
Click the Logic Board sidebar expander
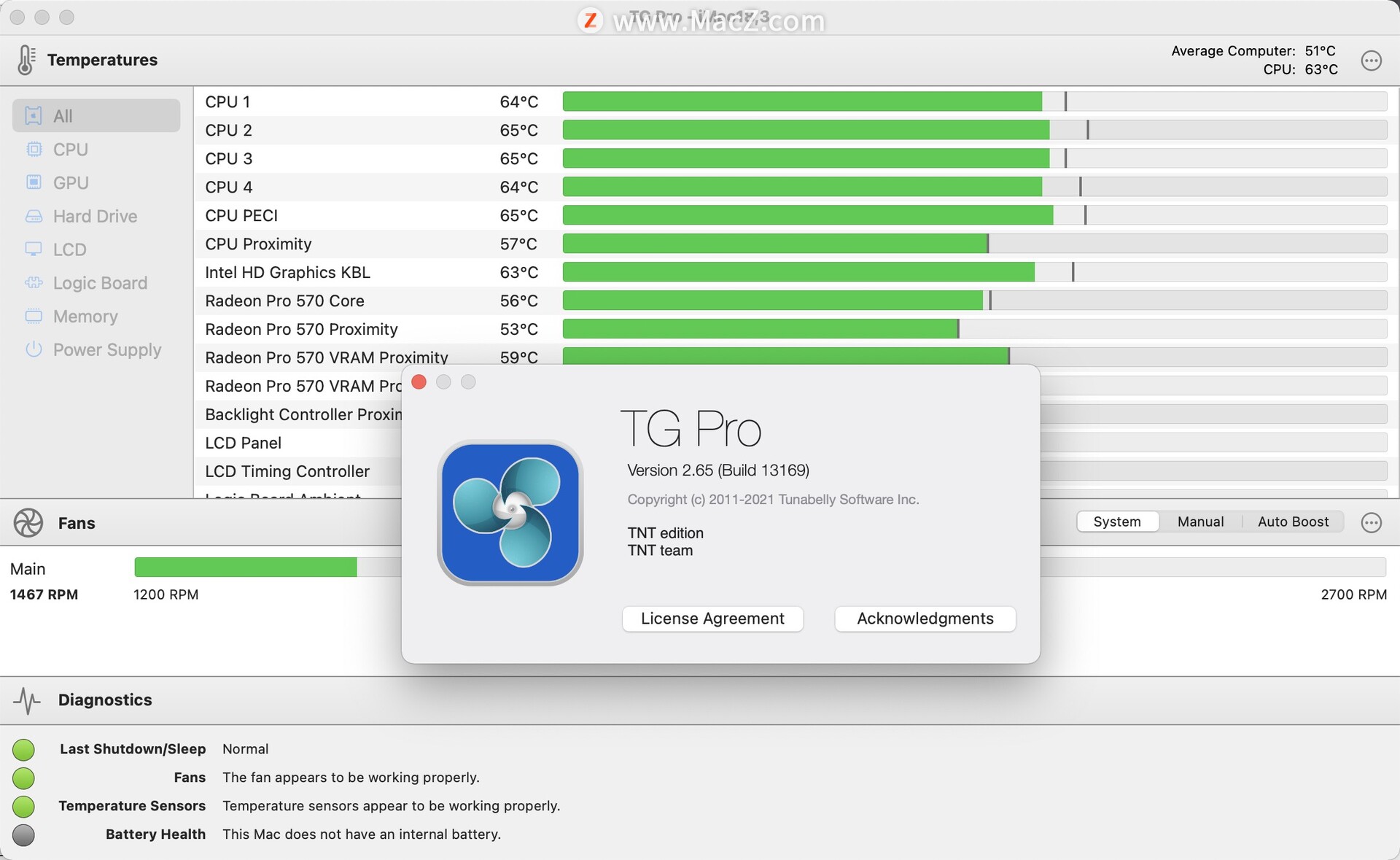click(100, 282)
